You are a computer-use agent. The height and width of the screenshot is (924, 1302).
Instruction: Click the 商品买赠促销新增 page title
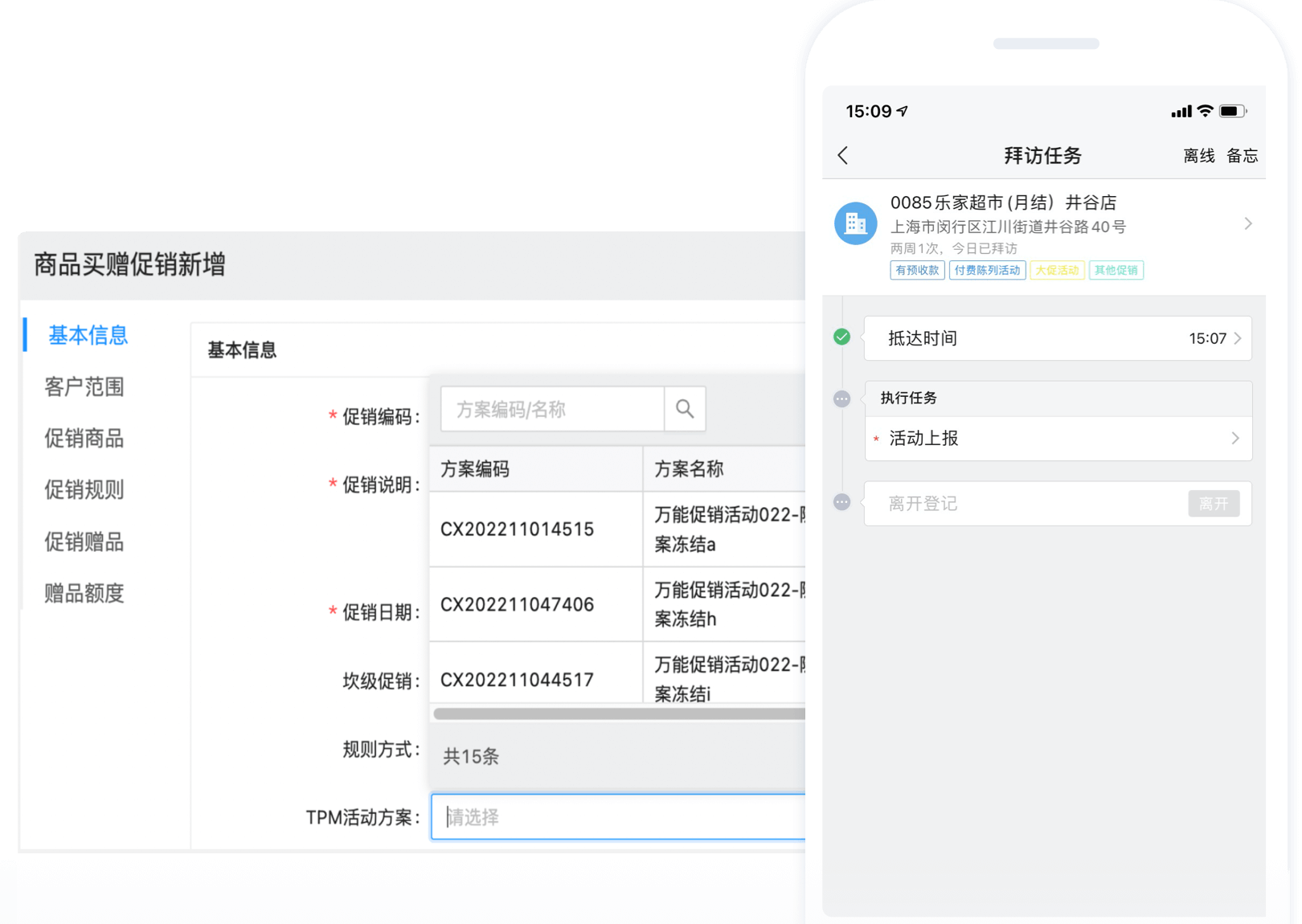point(129,264)
